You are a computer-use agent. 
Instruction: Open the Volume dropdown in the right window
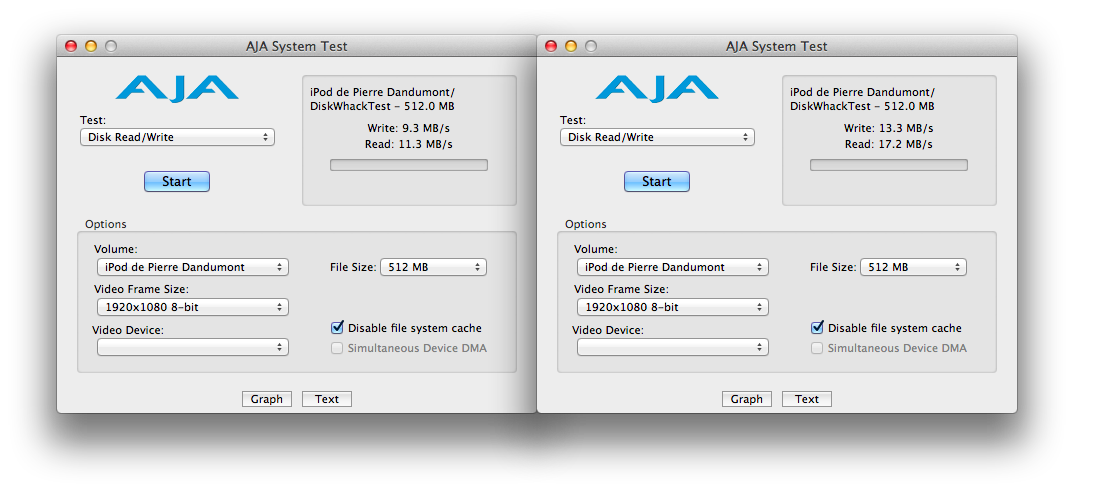tap(672, 267)
